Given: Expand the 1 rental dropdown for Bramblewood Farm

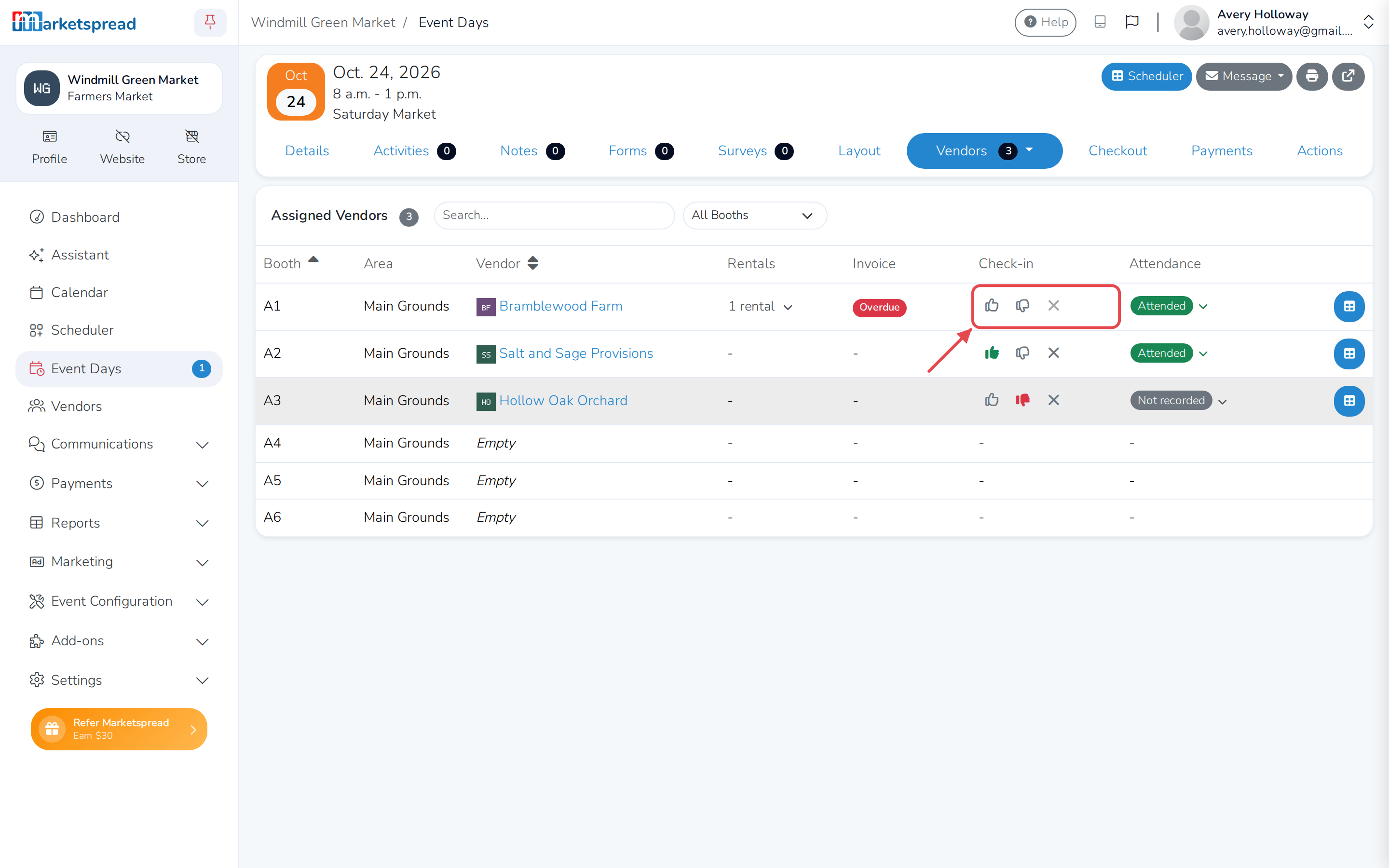Looking at the screenshot, I should point(761,307).
